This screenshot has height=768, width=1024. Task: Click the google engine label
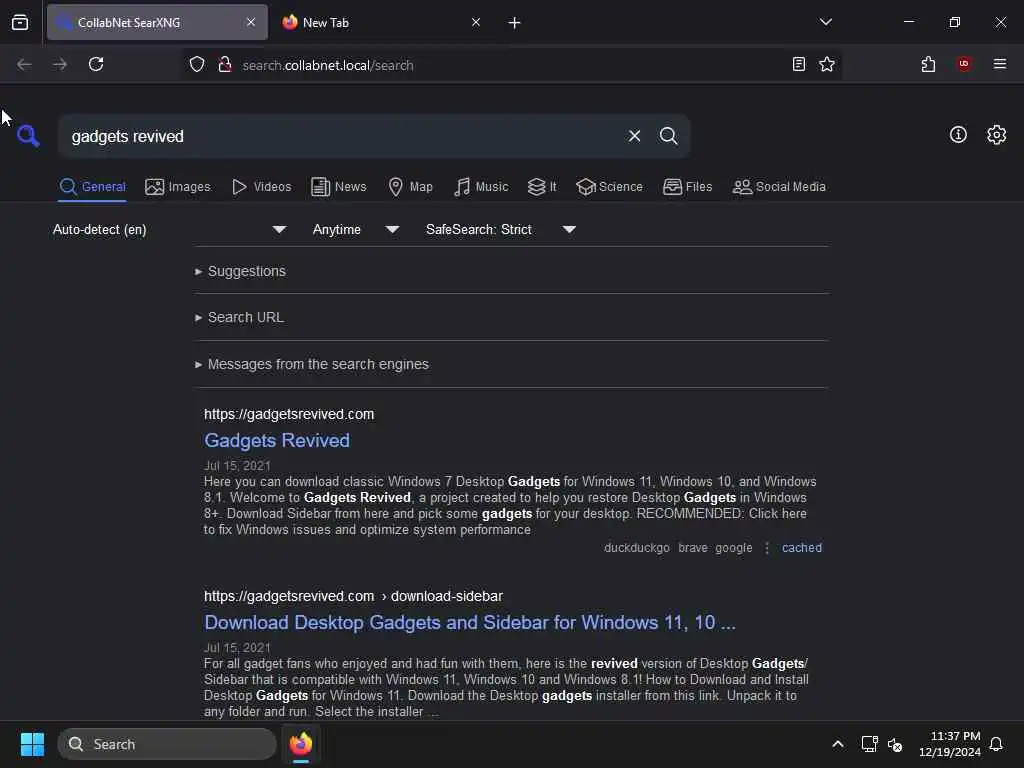(x=733, y=548)
